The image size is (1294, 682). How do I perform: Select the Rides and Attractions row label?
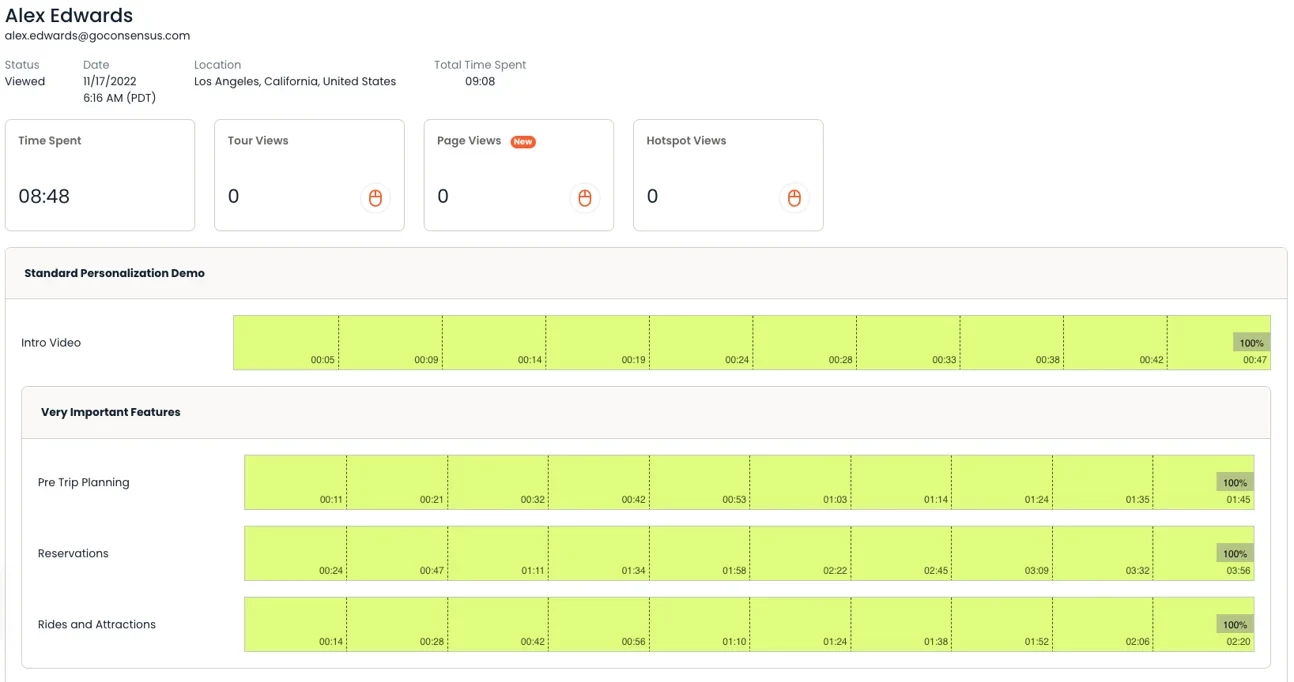coord(97,625)
